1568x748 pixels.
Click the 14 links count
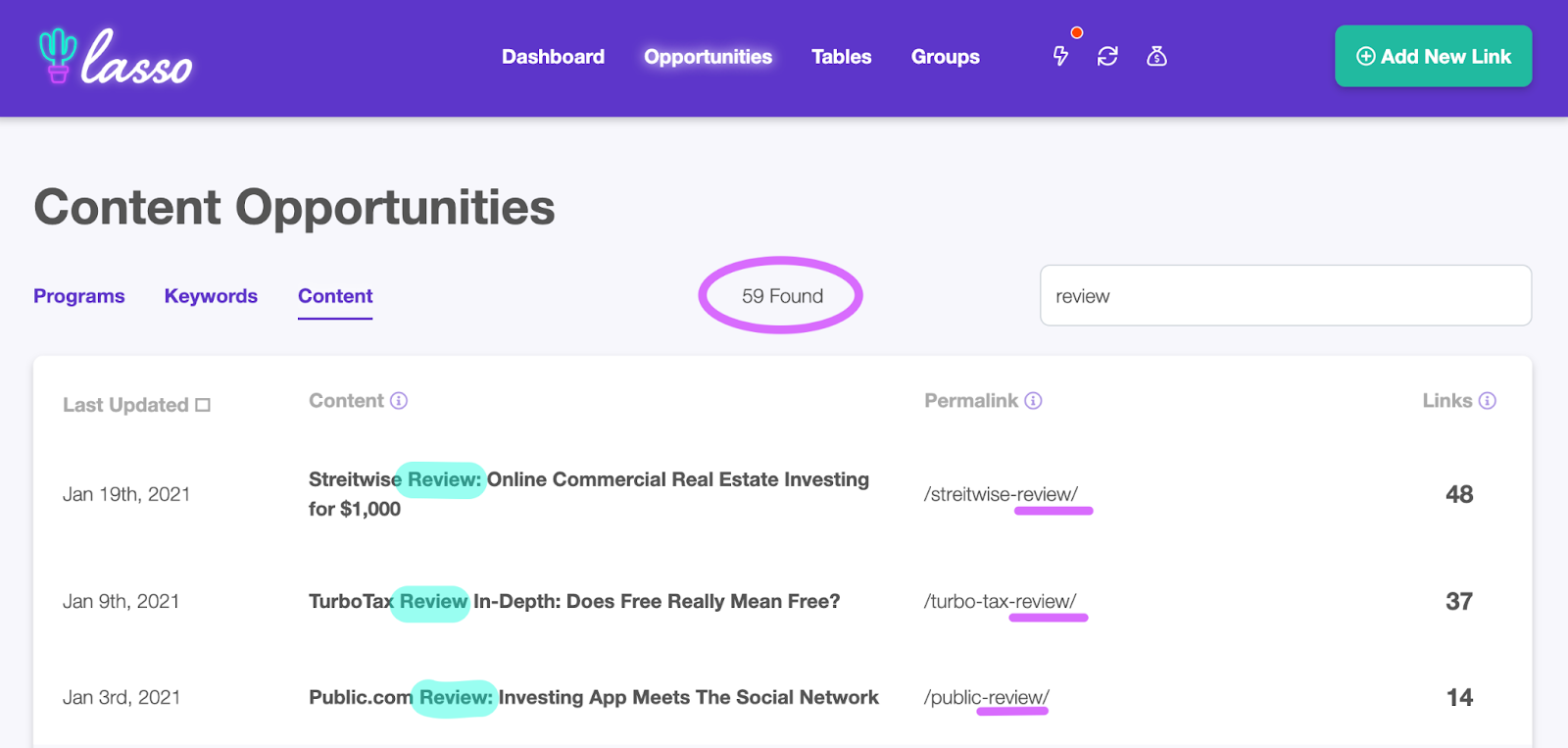click(x=1459, y=697)
